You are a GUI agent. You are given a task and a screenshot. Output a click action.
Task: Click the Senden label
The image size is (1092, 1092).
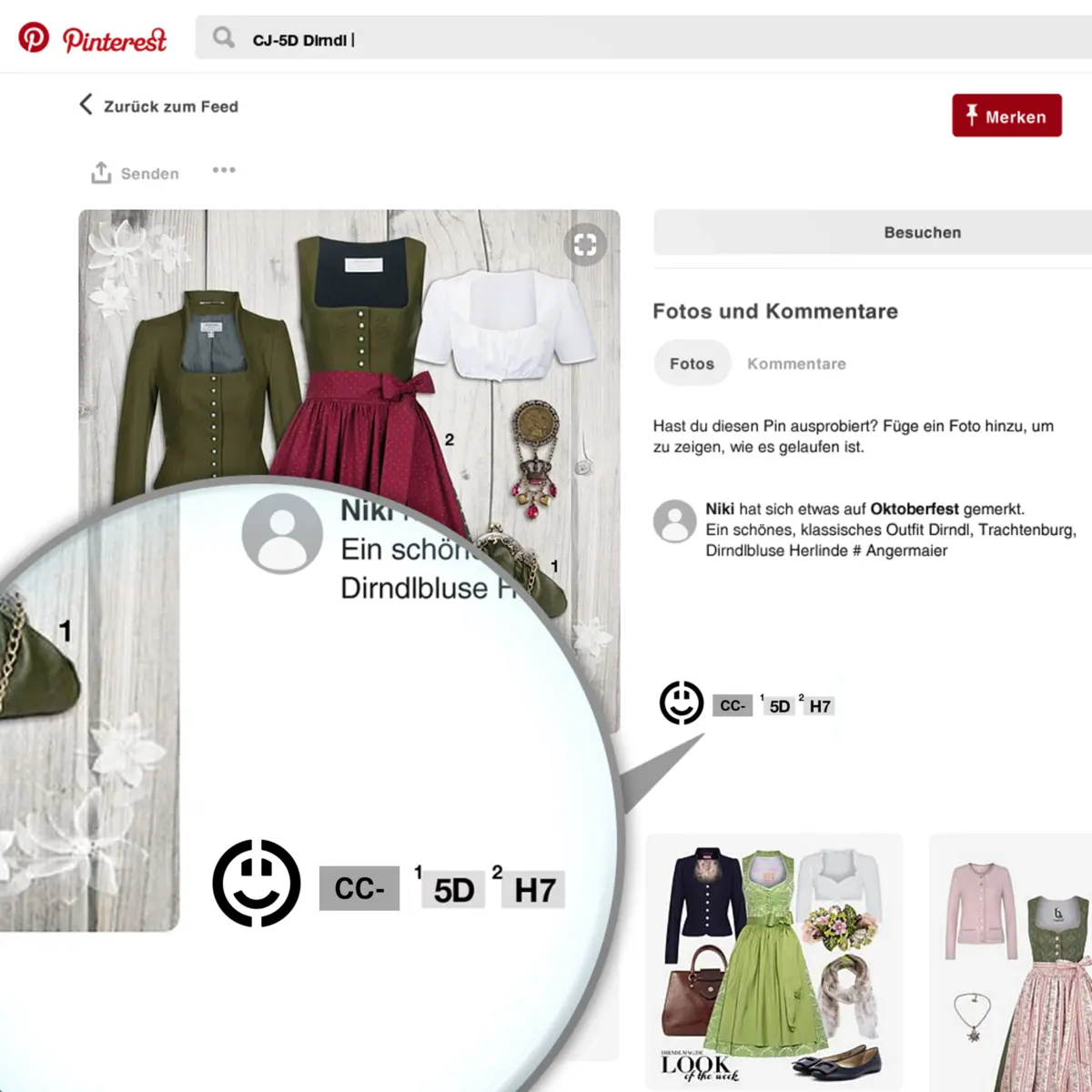(150, 174)
